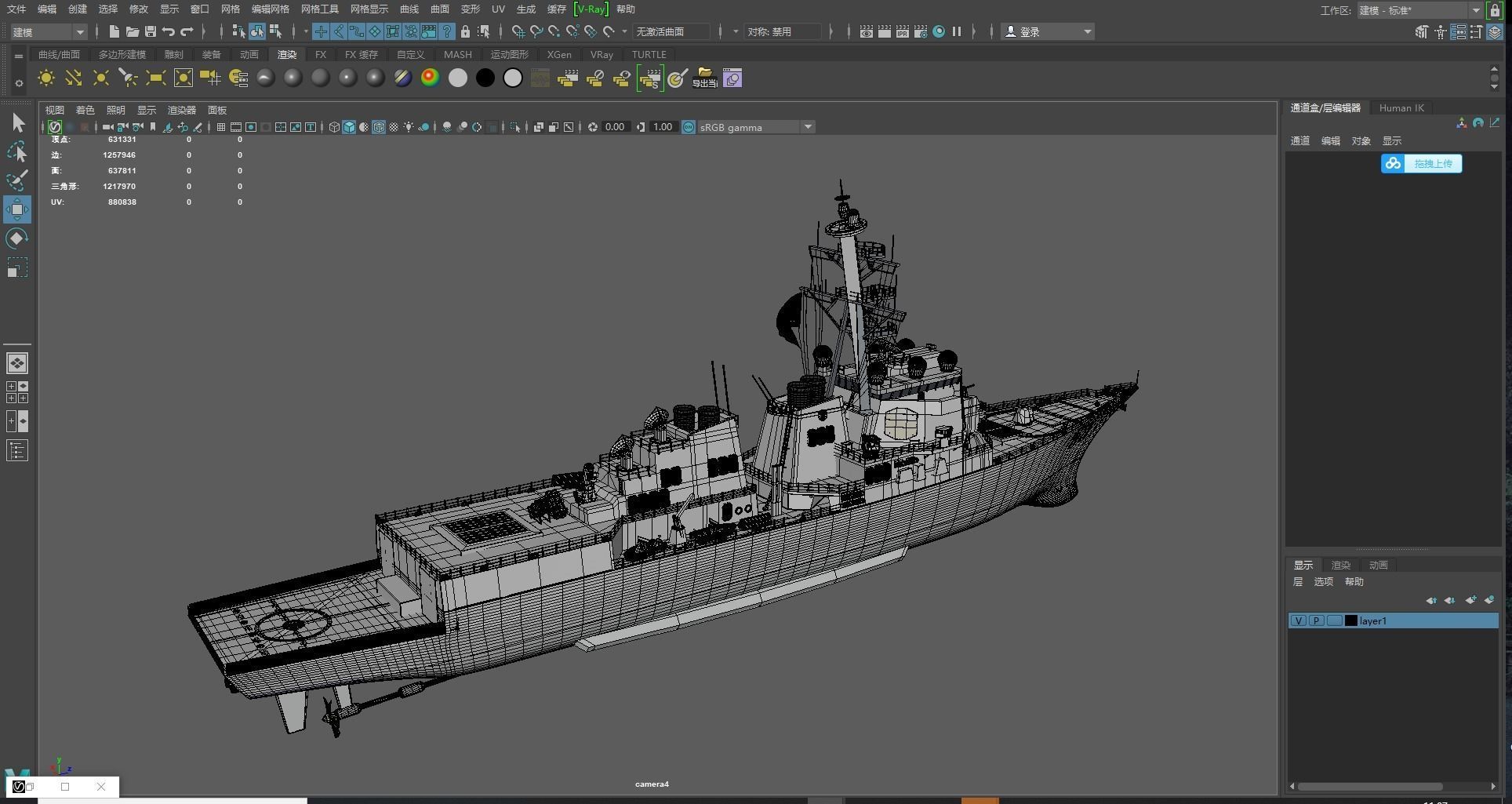This screenshot has width=1512, height=804.
Task: Switch to the Human IK tab
Action: pos(1401,108)
